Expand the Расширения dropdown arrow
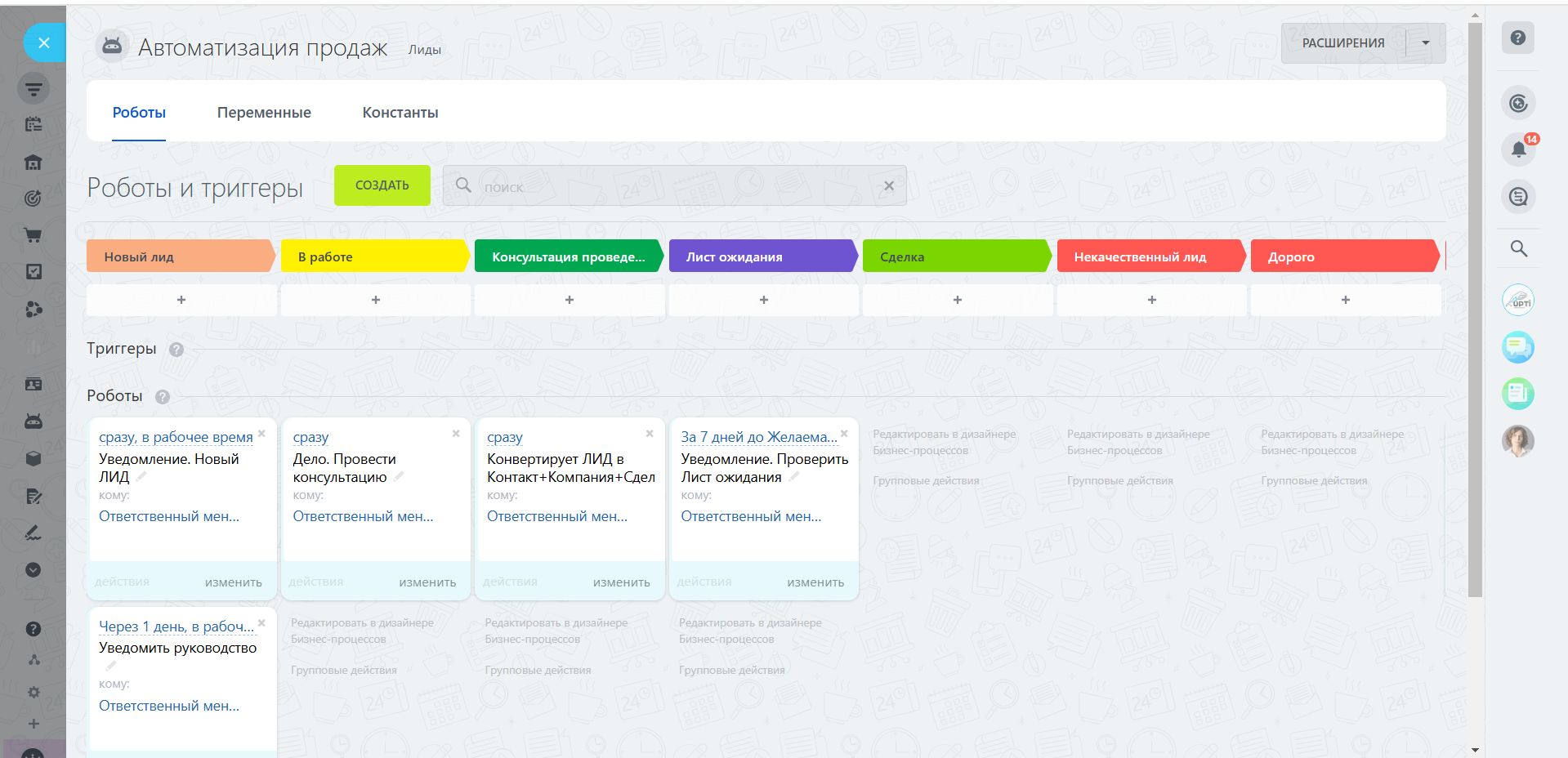This screenshot has height=758, width=1568. tap(1426, 43)
